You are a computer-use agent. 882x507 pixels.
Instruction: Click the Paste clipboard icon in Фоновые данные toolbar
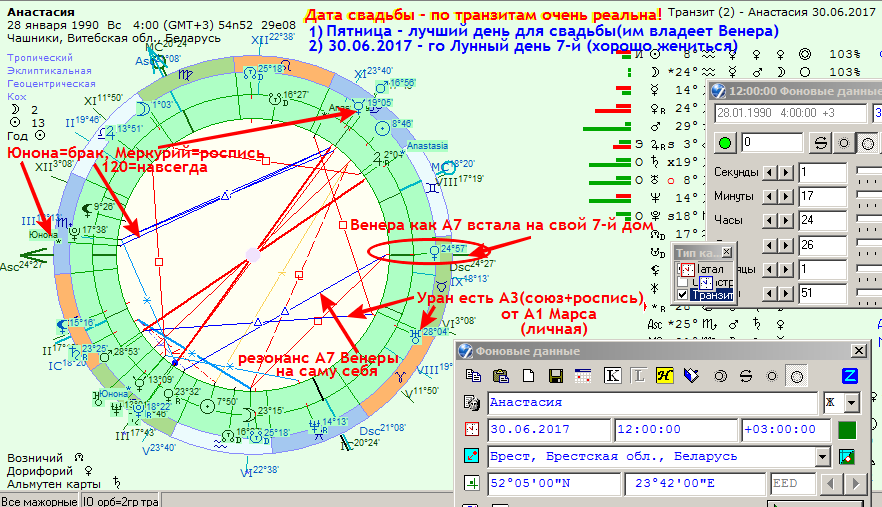tap(501, 376)
